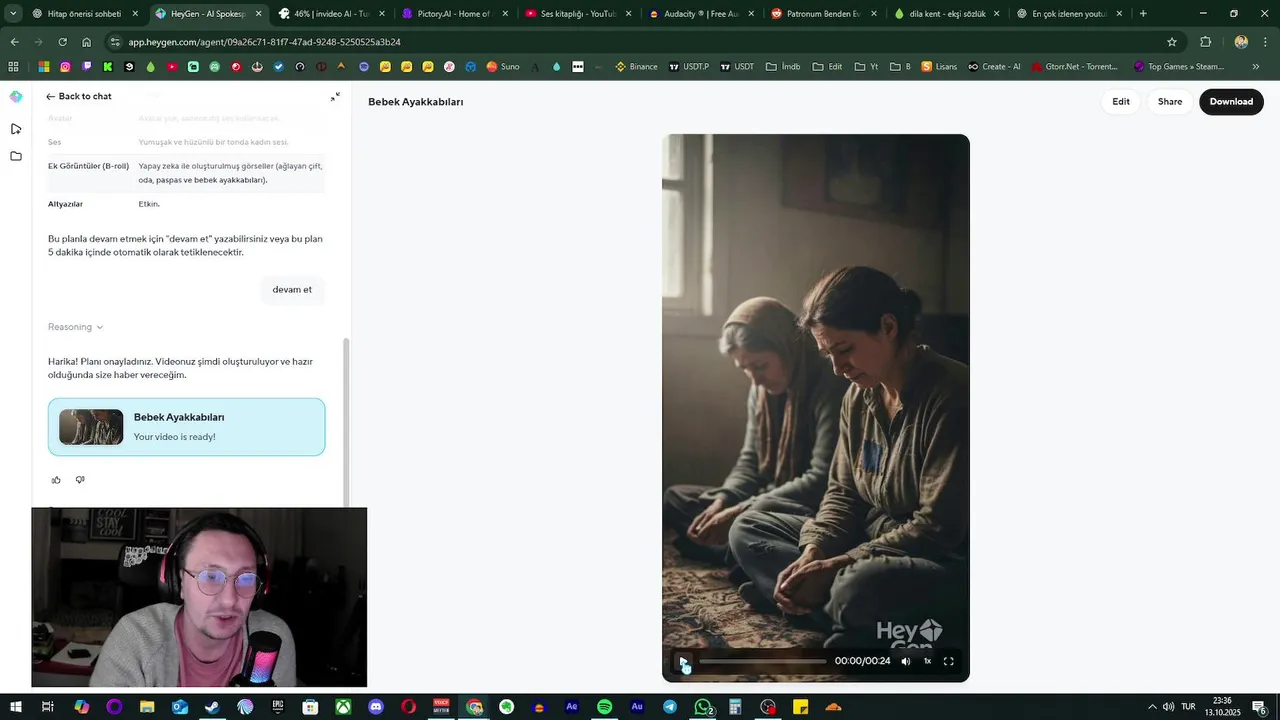
Task: Open the Bebek Ayakkabıları video card
Action: point(186,427)
